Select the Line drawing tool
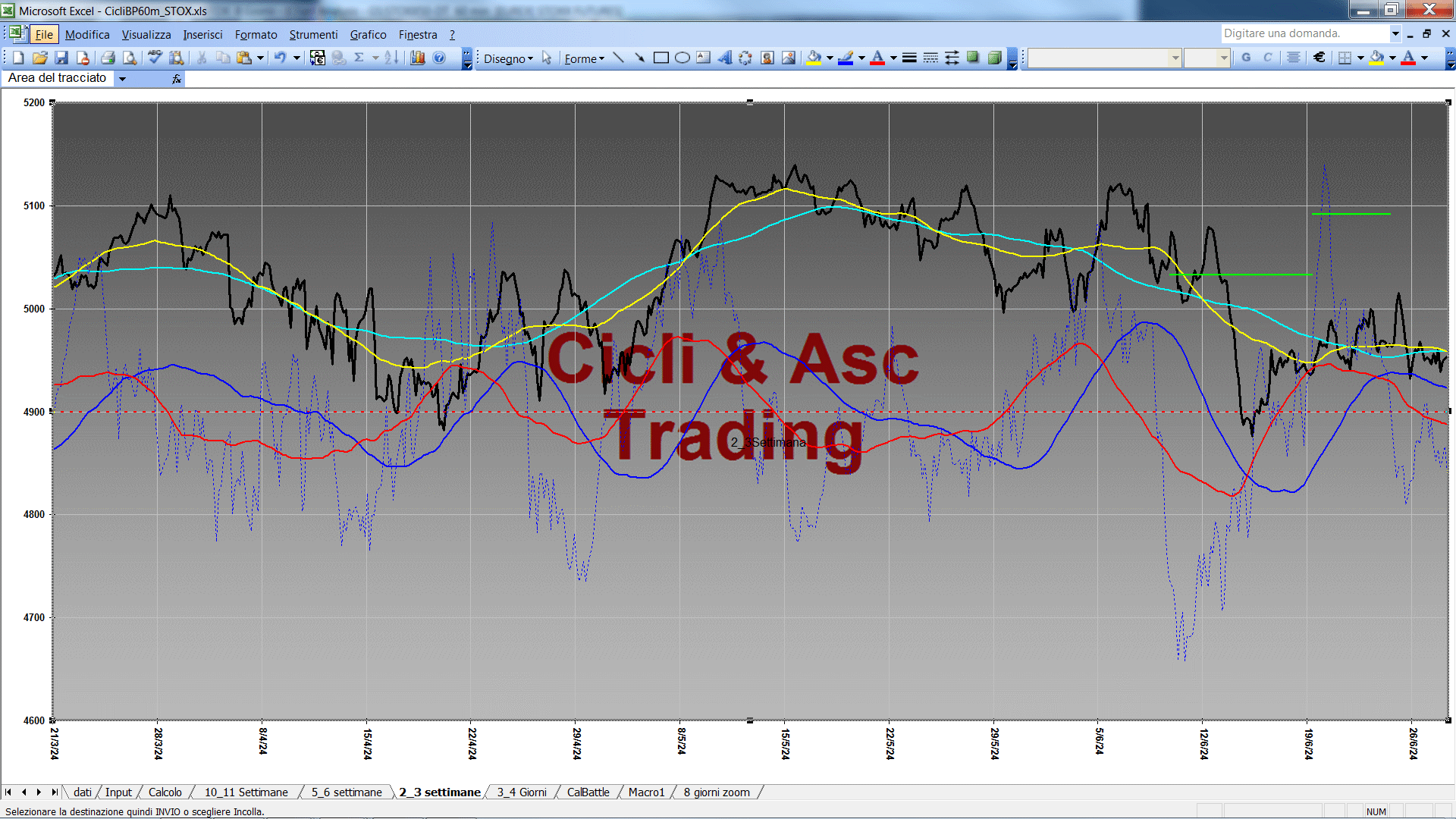 [x=619, y=58]
